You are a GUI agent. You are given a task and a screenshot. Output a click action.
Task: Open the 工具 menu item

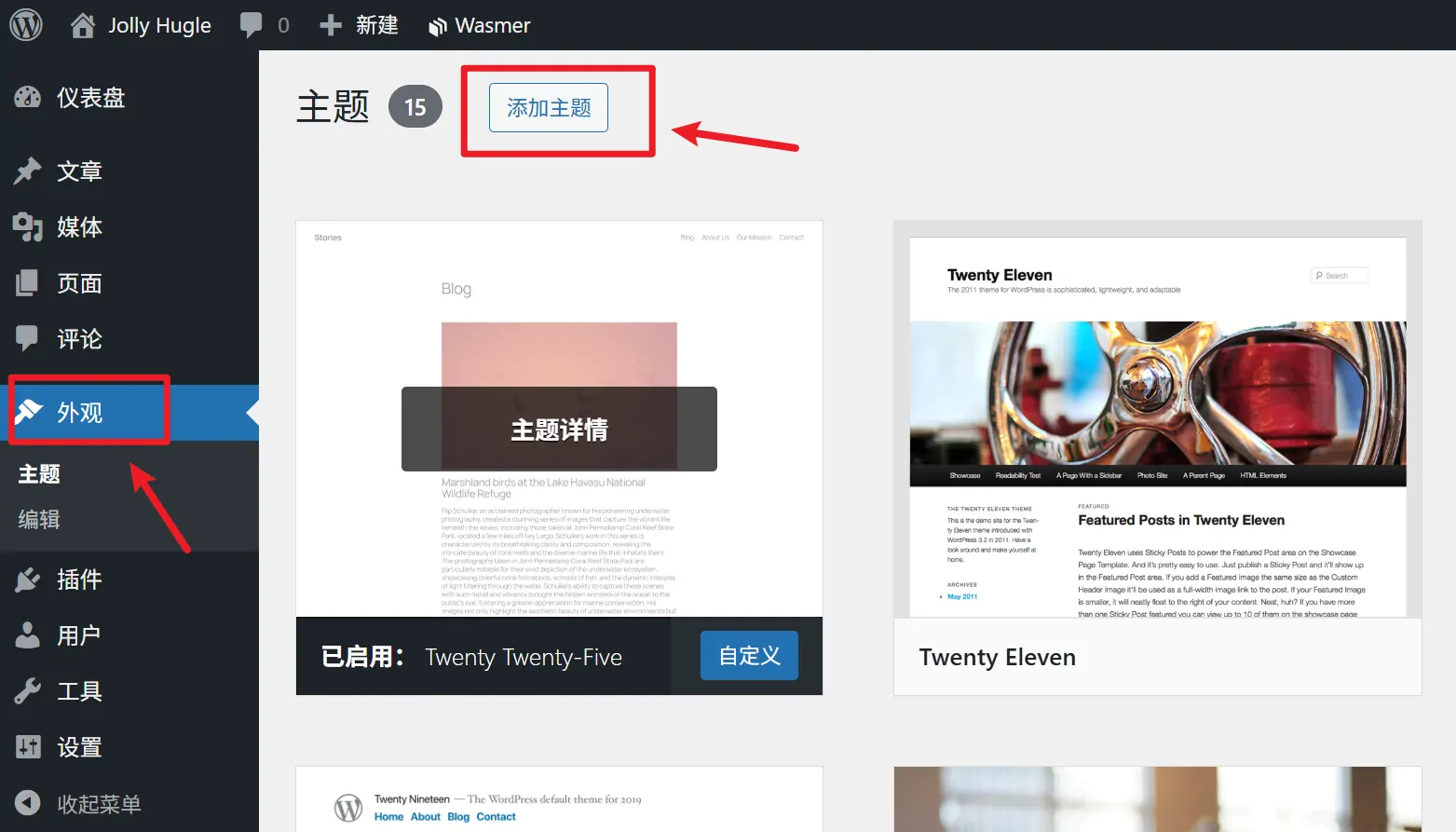point(129,691)
